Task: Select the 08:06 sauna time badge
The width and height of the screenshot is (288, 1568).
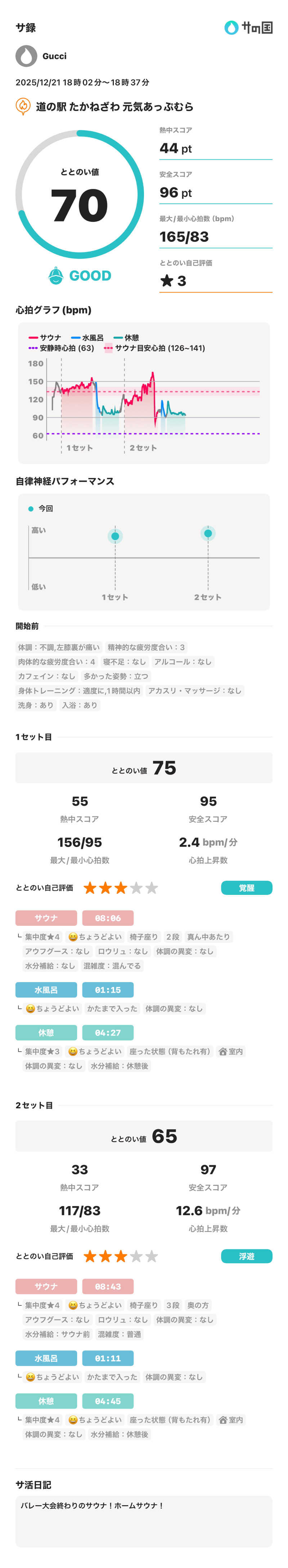Action: (x=108, y=918)
